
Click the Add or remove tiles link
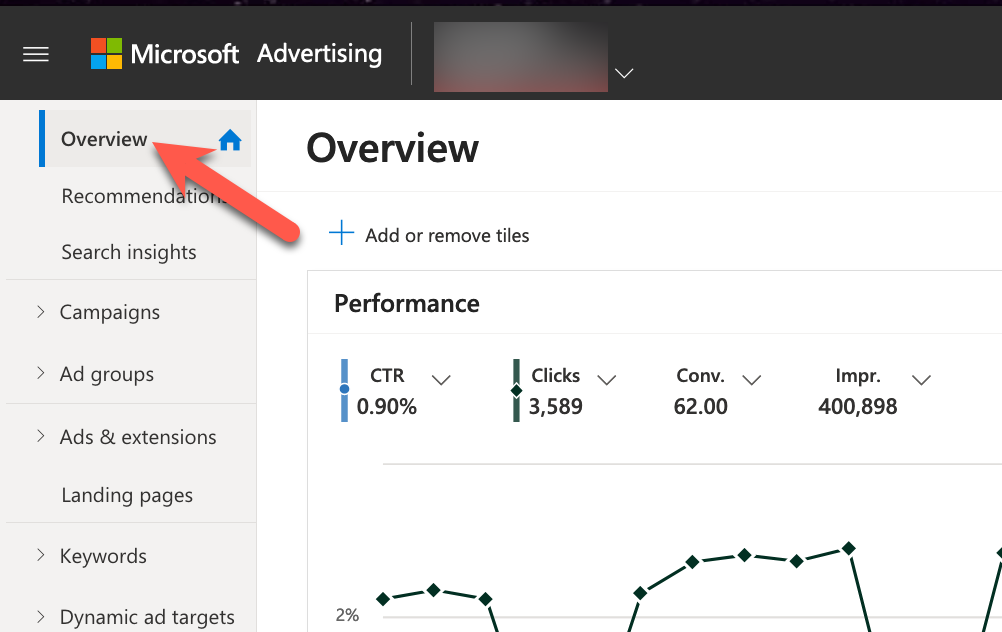point(446,235)
